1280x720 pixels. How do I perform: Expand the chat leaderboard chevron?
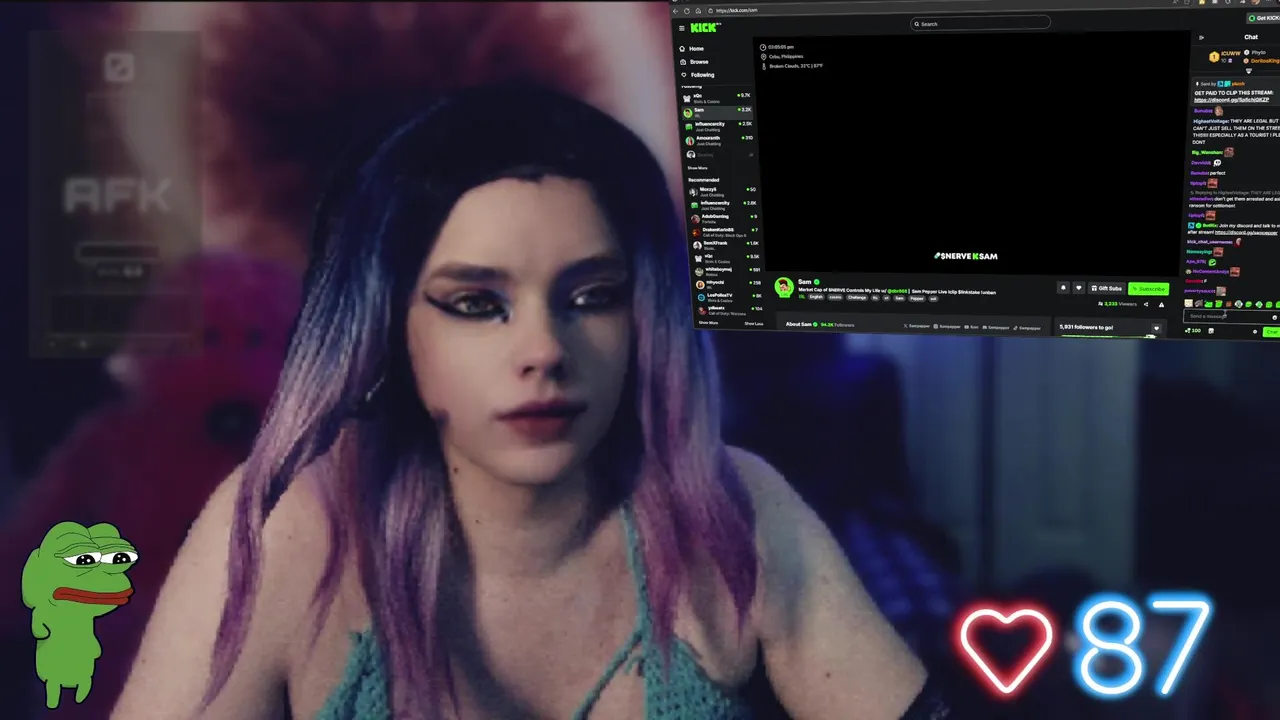tap(1248, 71)
